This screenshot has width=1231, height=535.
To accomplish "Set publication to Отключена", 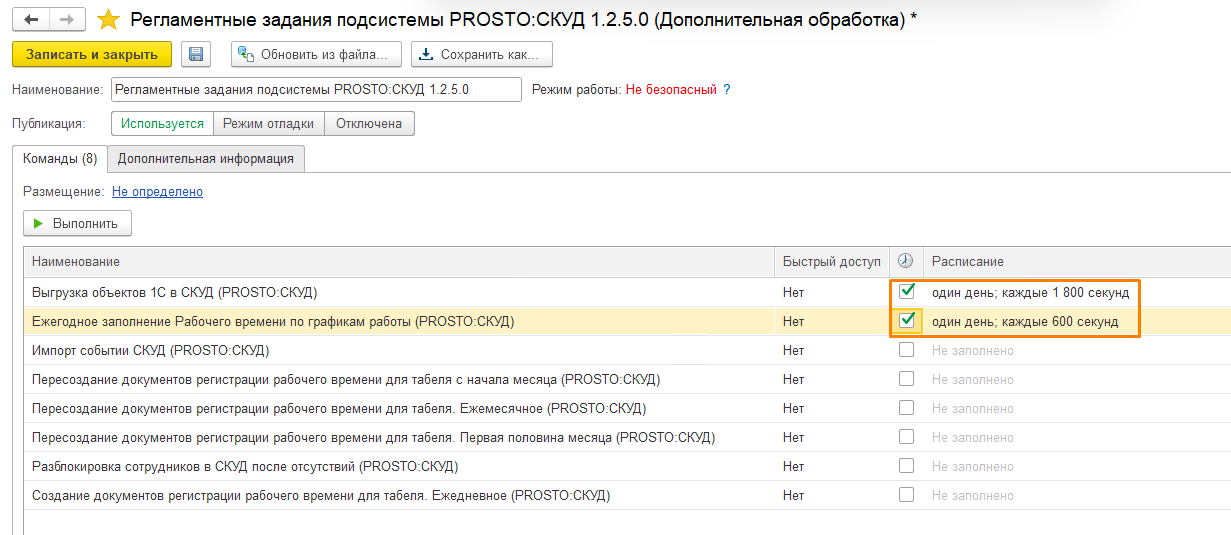I will [x=369, y=124].
